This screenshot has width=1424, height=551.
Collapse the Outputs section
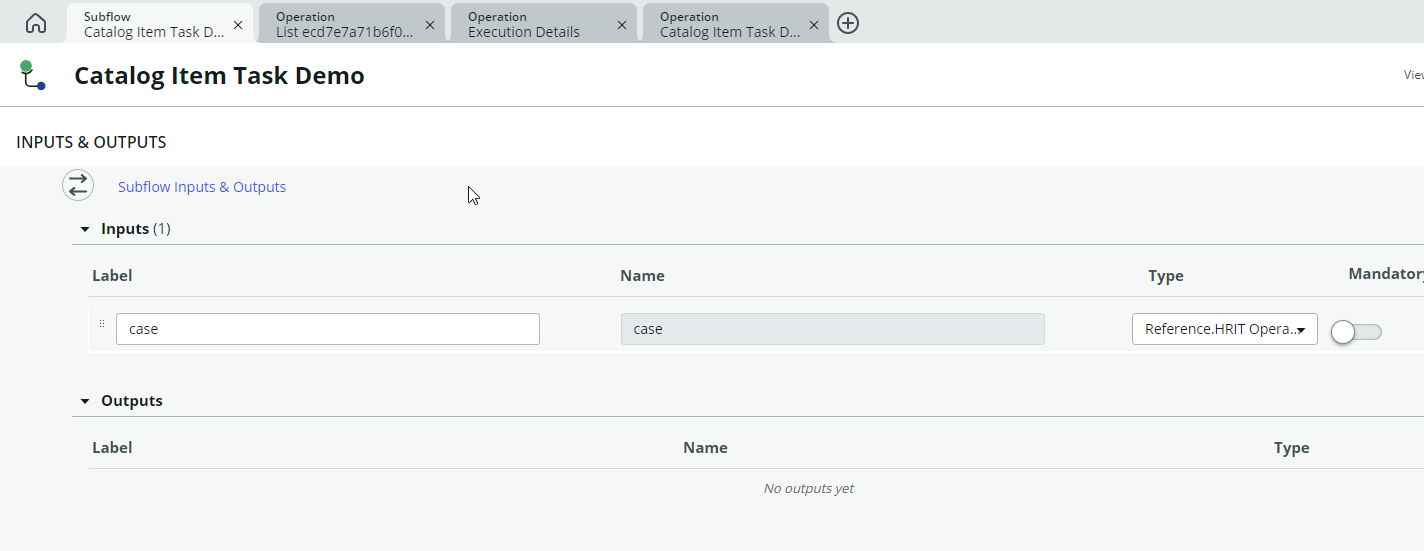coord(85,401)
